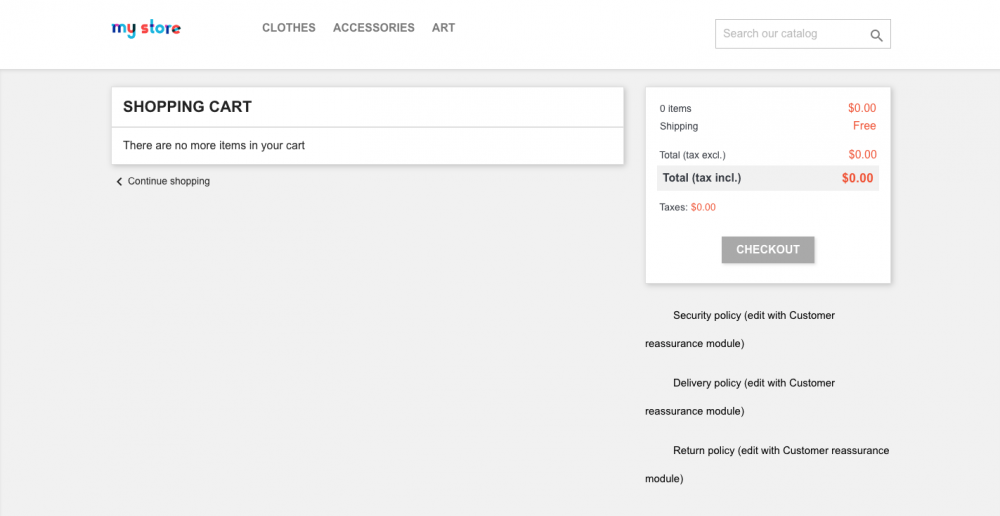The image size is (1000, 516).
Task: Click the Total (tax excl.) label
Action: pyautogui.click(x=692, y=155)
